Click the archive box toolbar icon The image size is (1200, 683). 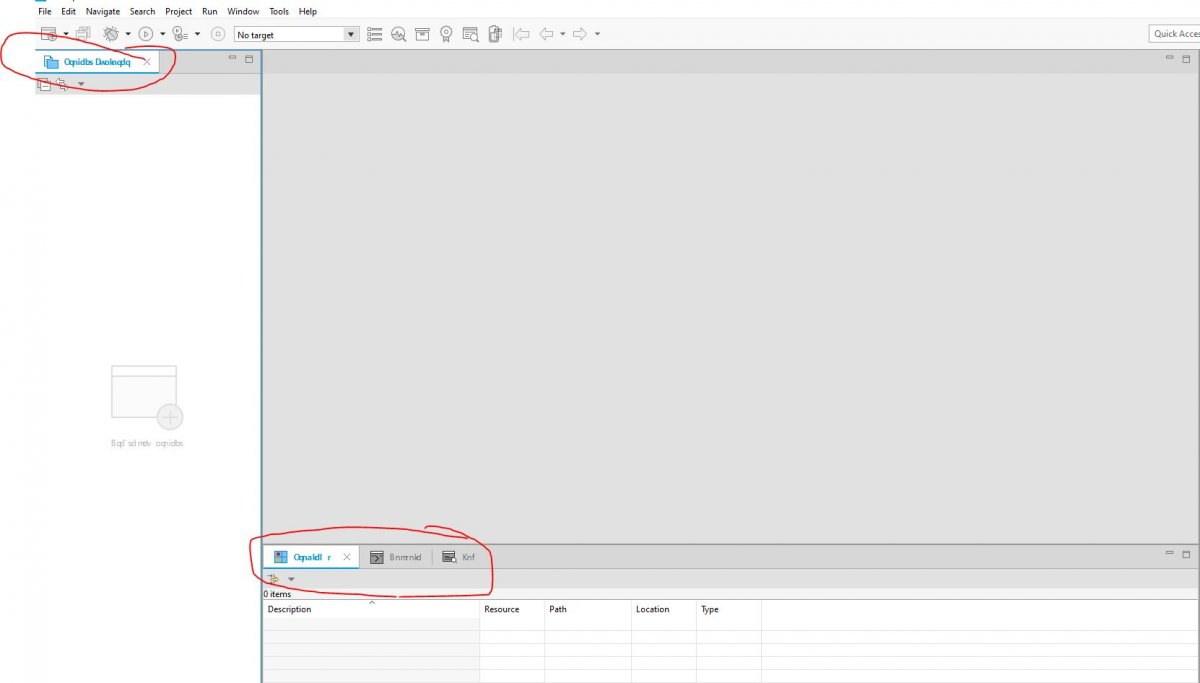coord(422,34)
